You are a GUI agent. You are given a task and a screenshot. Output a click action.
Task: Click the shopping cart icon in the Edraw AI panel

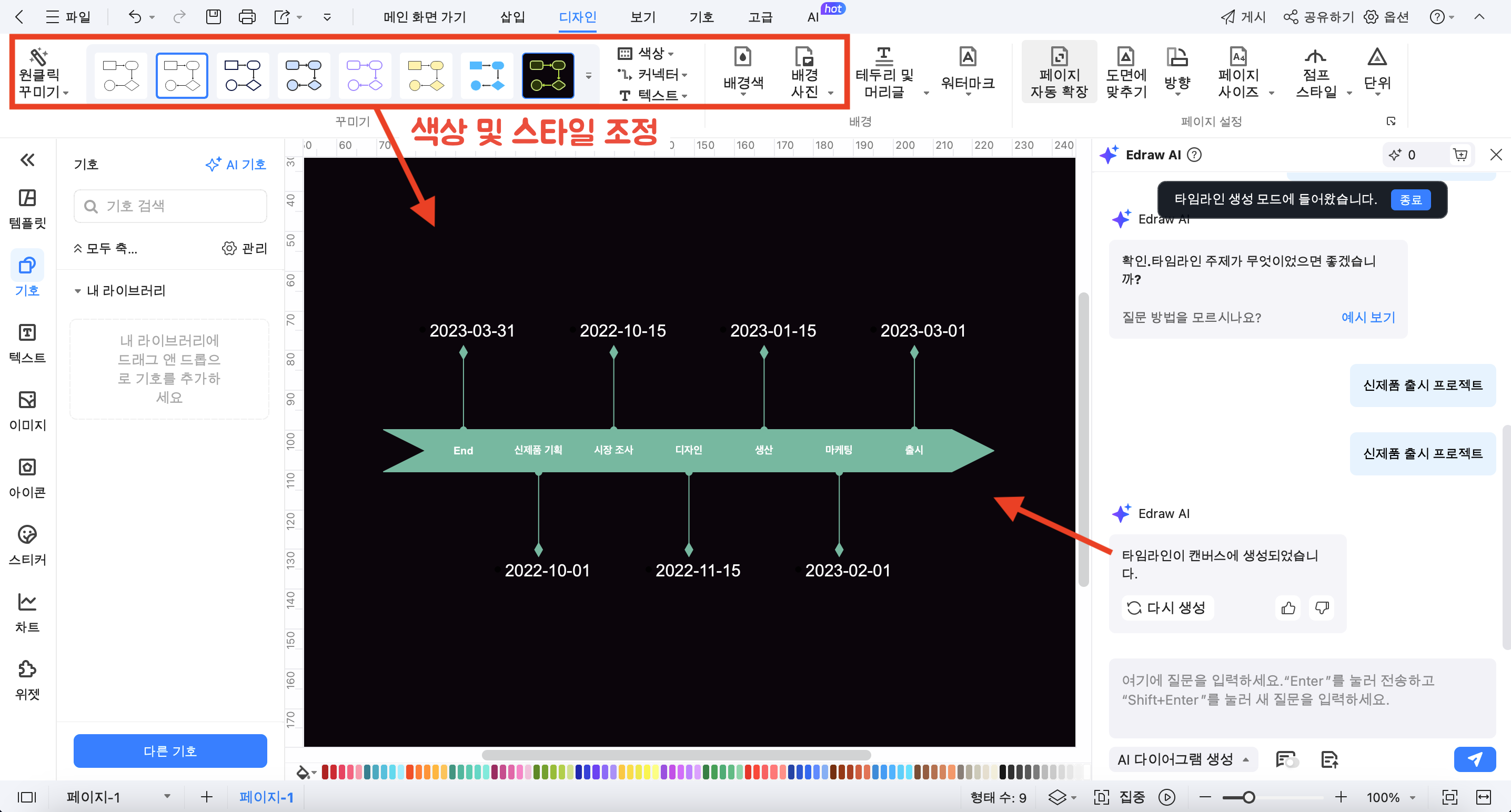pyautogui.click(x=1460, y=155)
